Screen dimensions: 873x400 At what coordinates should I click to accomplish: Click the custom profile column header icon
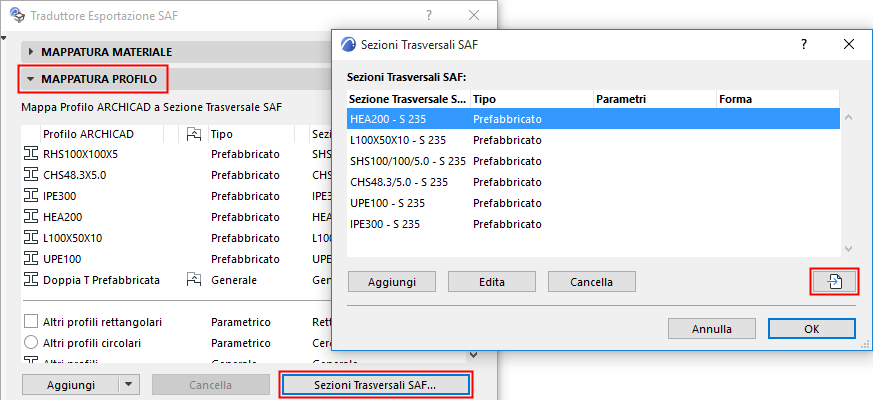[193, 134]
